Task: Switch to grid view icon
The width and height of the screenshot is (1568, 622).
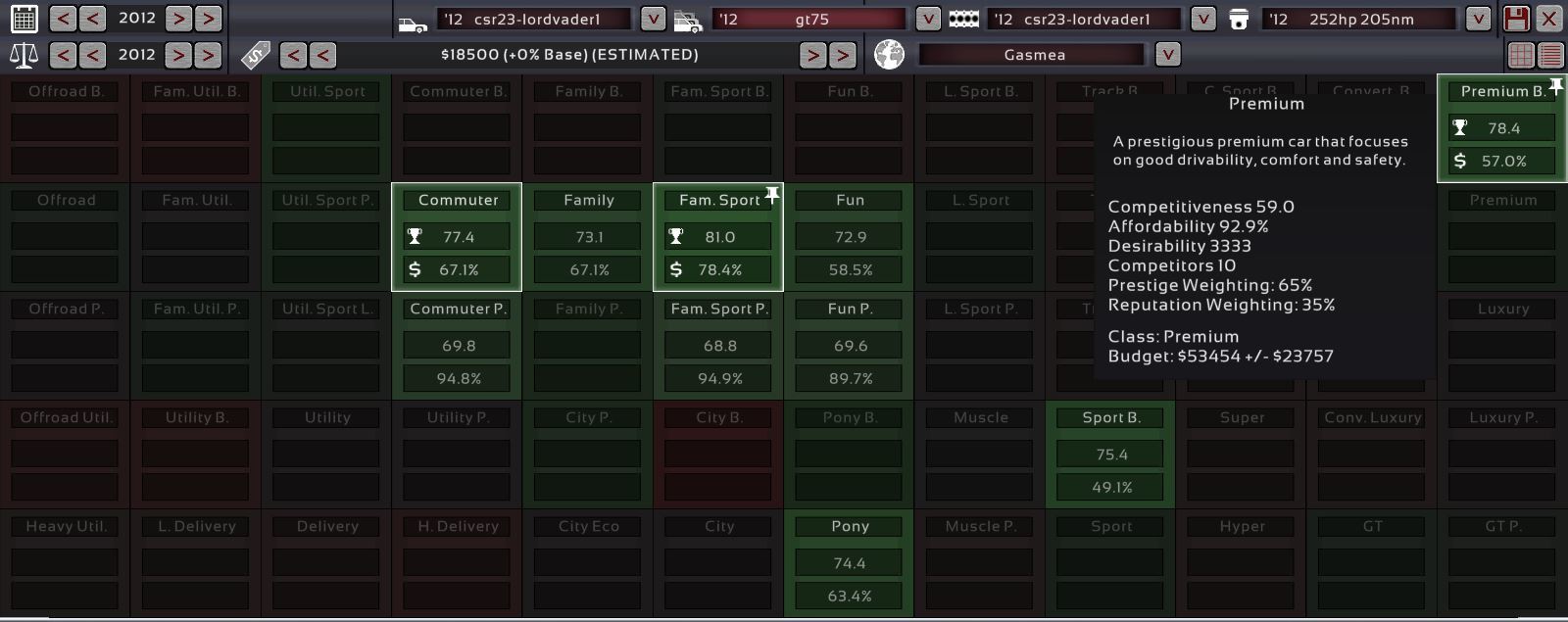Action: [x=1521, y=55]
